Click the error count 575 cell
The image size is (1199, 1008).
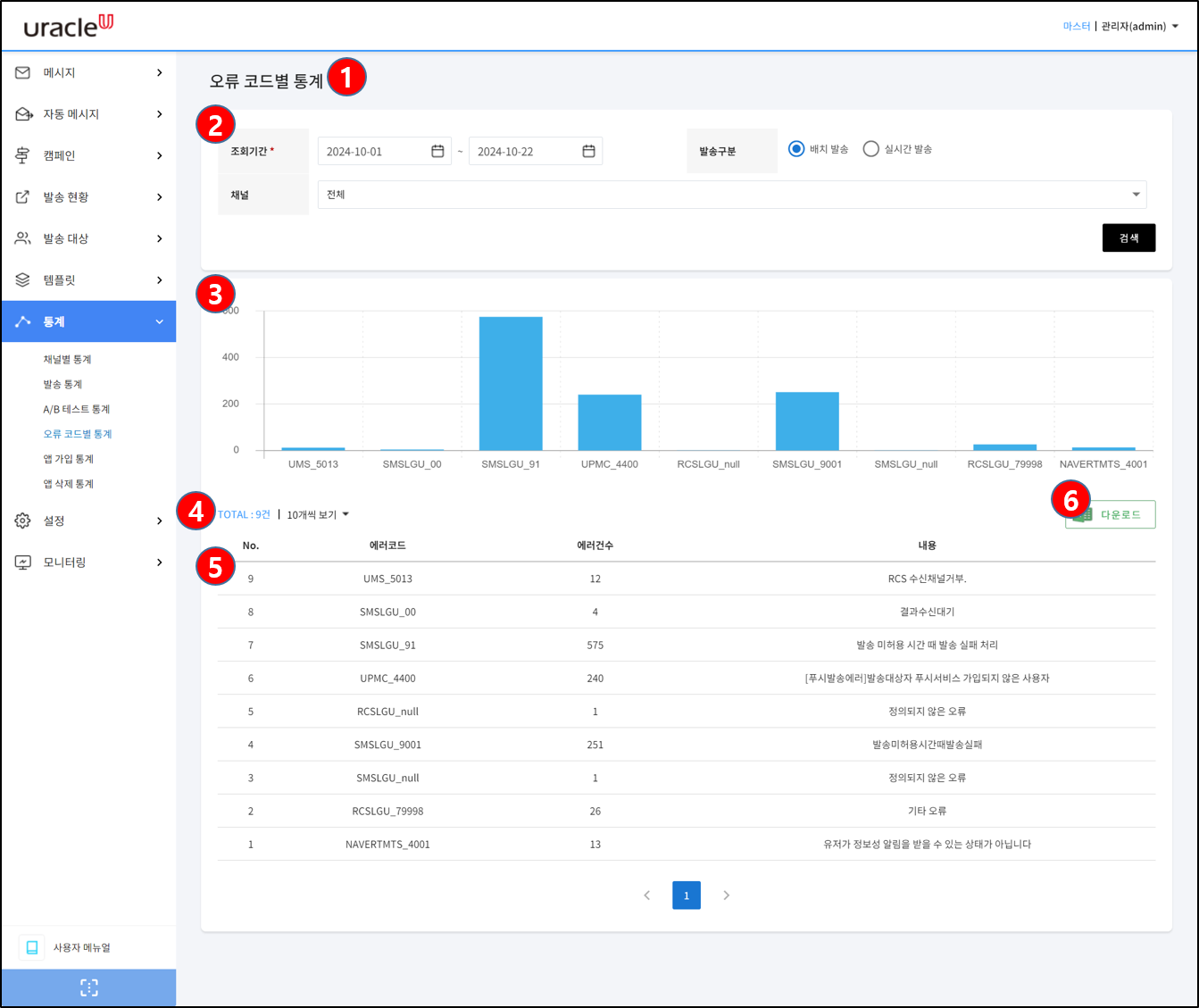pos(595,646)
